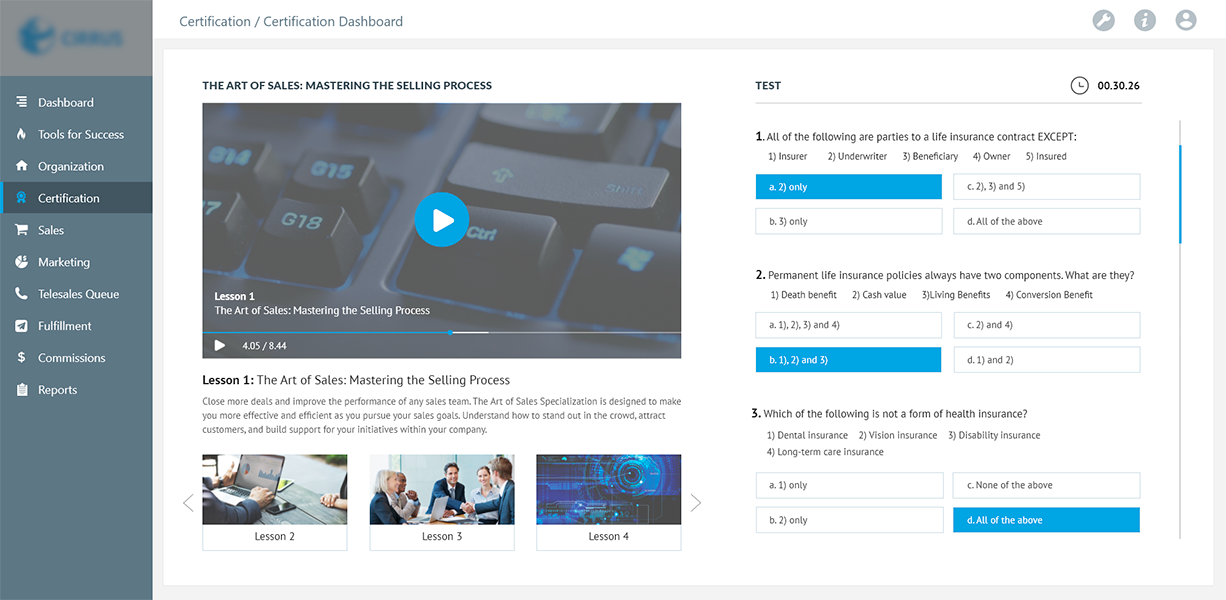This screenshot has height=600, width=1226.
Task: Open Fulfillment in the sidebar
Action: pos(65,326)
